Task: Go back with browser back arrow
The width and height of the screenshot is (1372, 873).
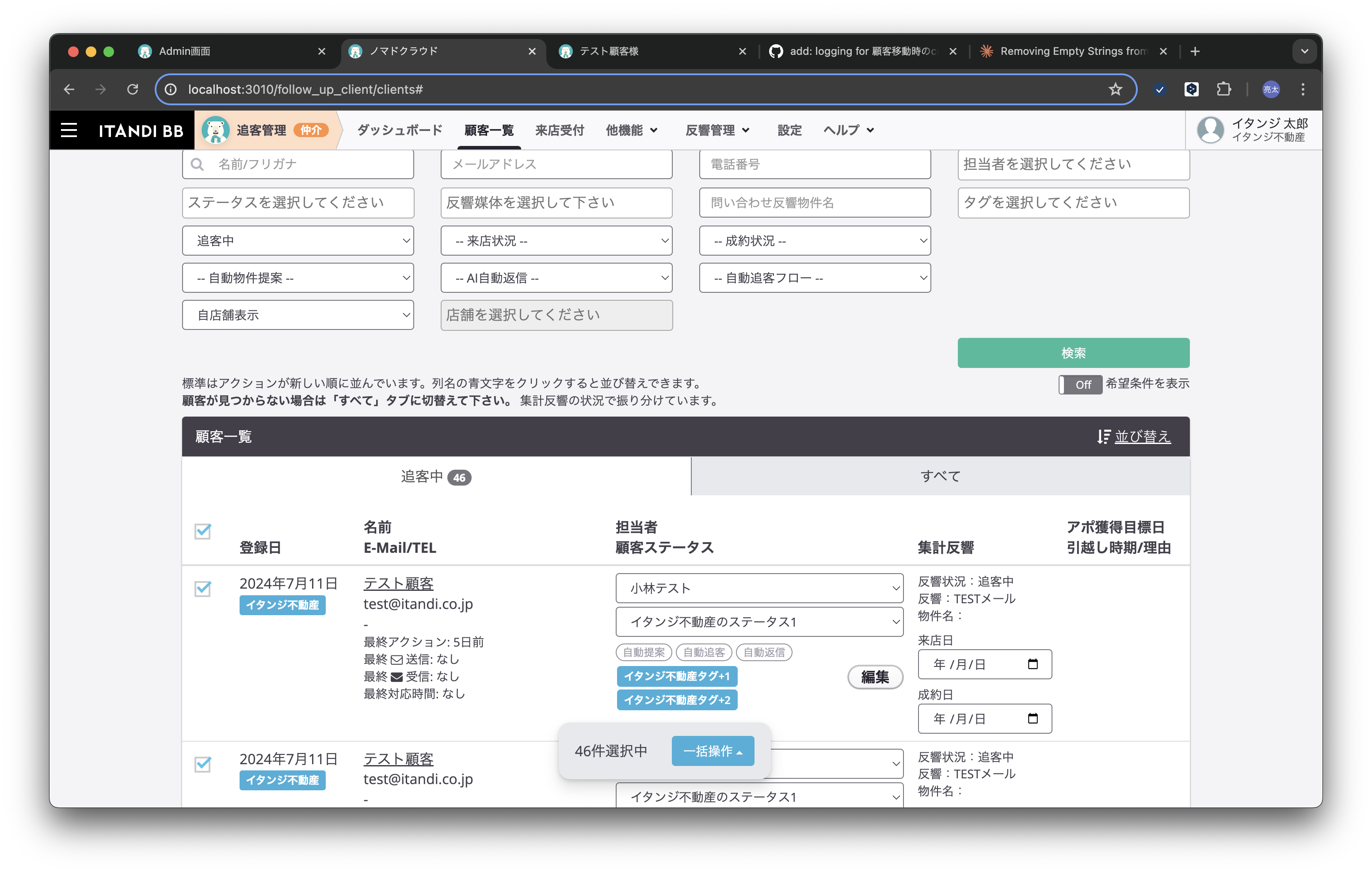Action: (69, 89)
